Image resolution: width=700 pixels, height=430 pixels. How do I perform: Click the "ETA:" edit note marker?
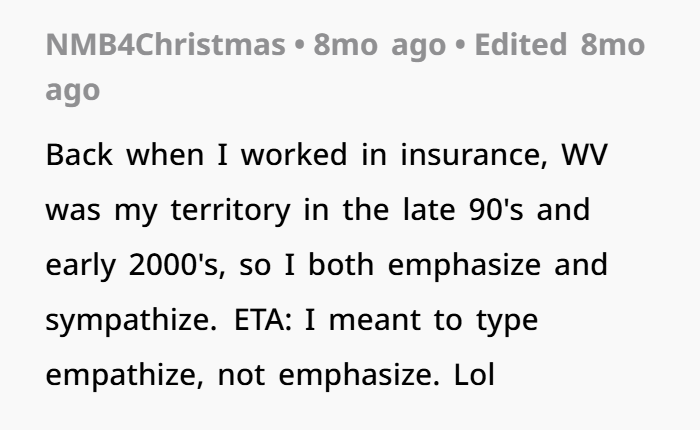[x=263, y=320]
